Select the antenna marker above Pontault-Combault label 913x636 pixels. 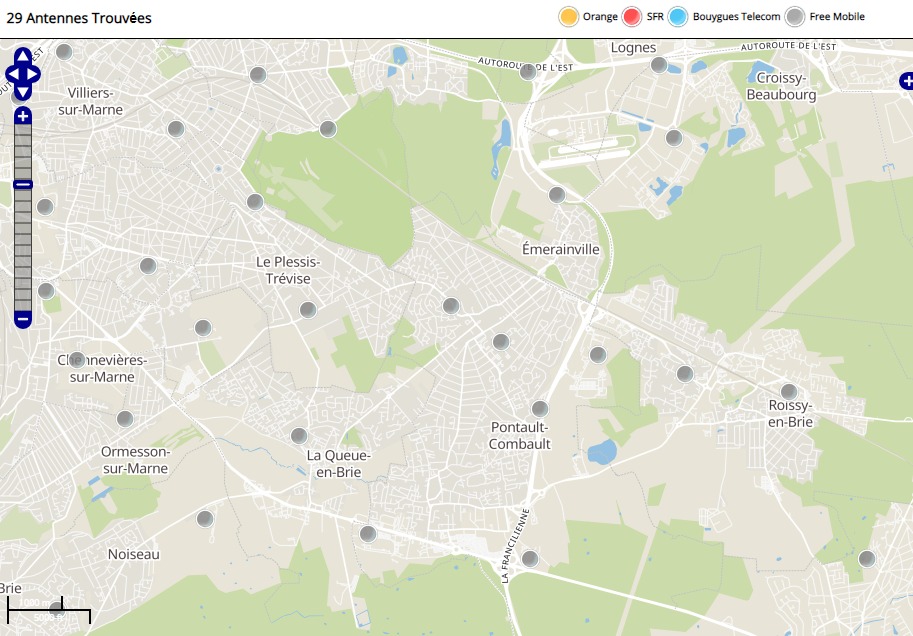(x=540, y=408)
